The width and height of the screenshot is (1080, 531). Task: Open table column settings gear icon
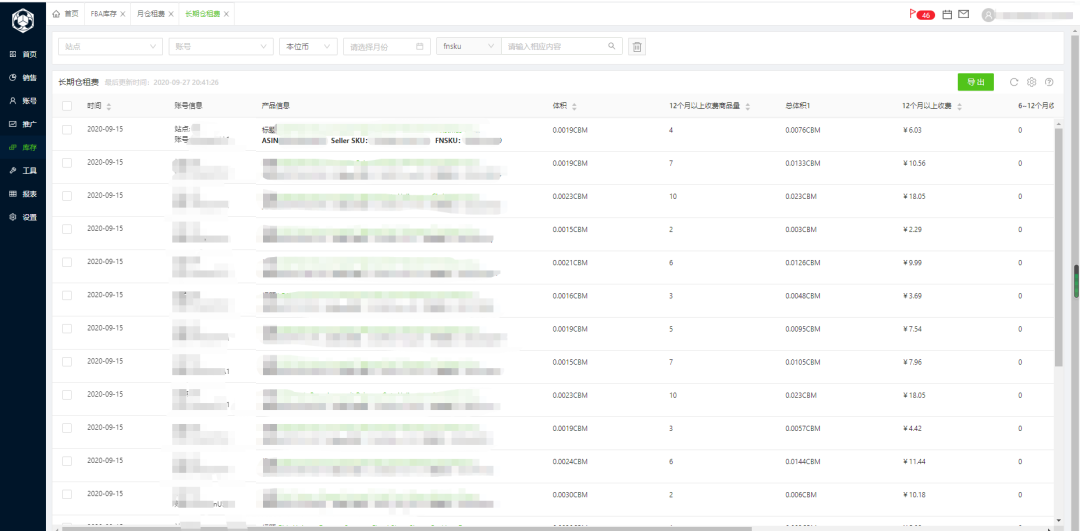[x=1032, y=82]
